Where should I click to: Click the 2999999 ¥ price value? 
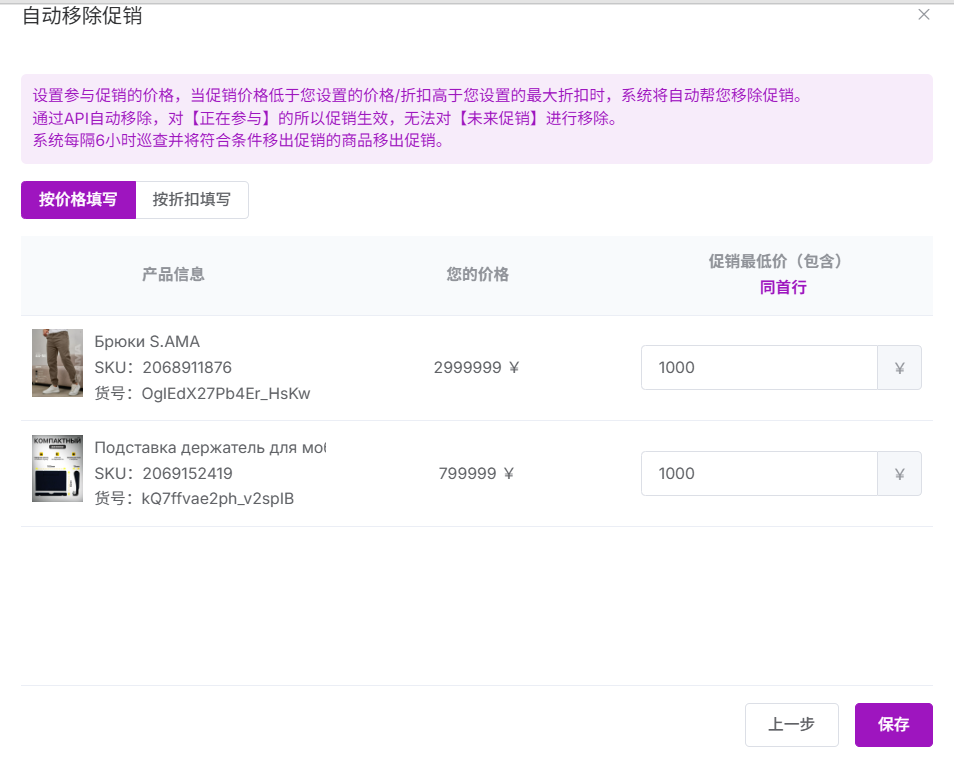click(x=476, y=367)
